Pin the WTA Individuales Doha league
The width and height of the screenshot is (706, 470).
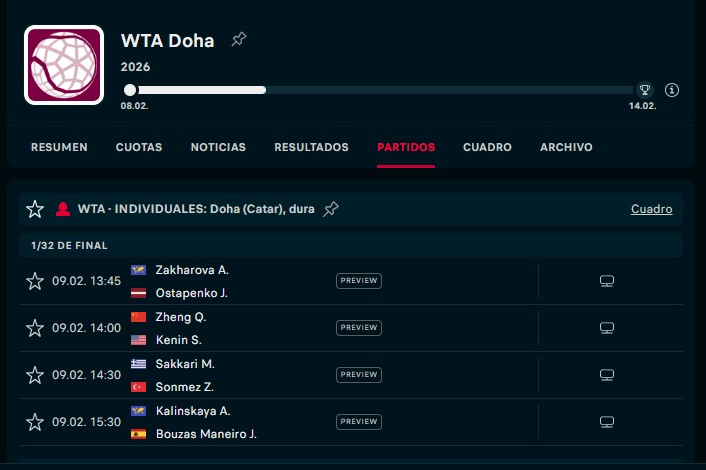click(331, 209)
